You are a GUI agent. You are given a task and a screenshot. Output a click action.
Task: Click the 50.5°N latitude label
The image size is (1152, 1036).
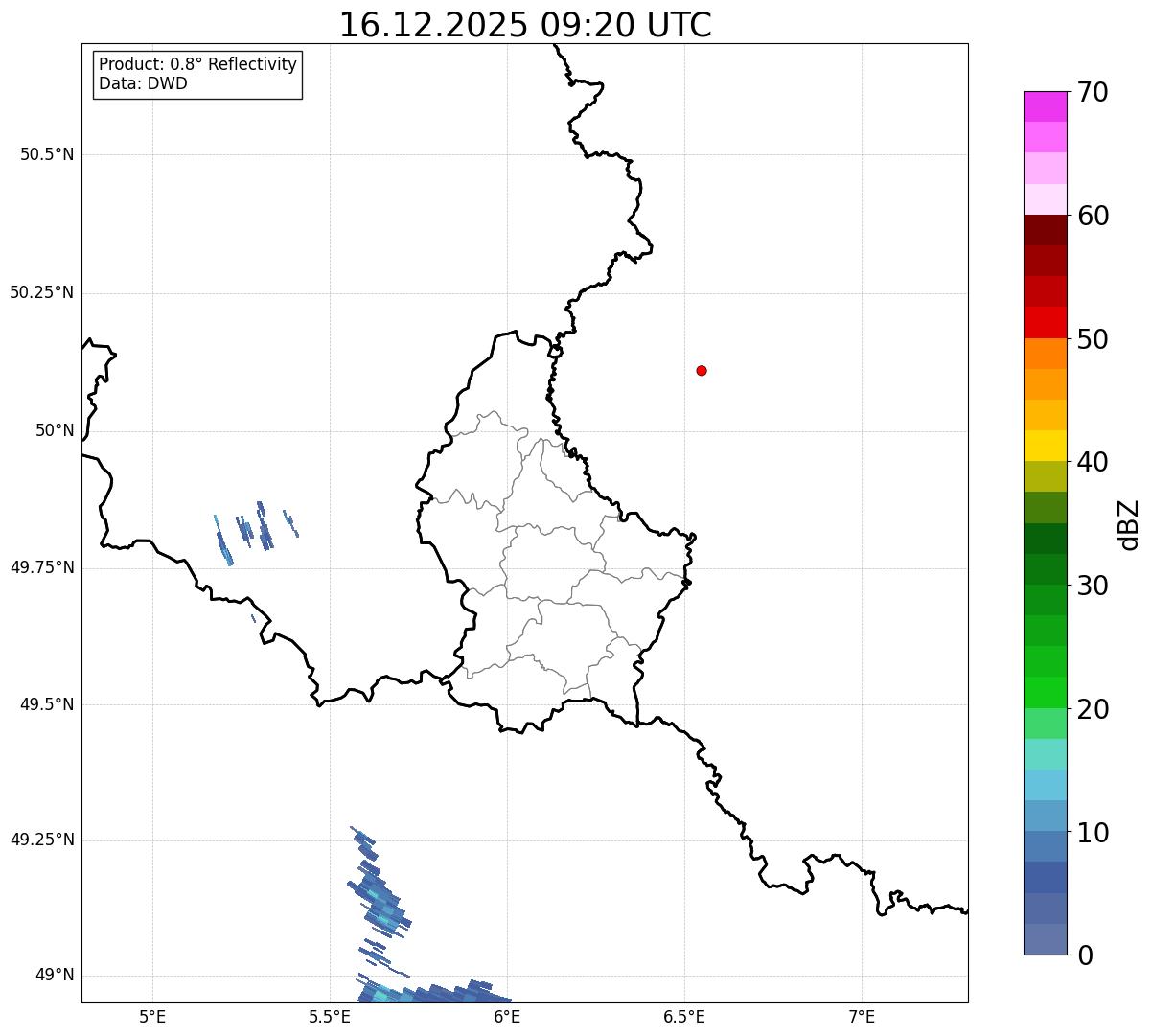[x=47, y=155]
